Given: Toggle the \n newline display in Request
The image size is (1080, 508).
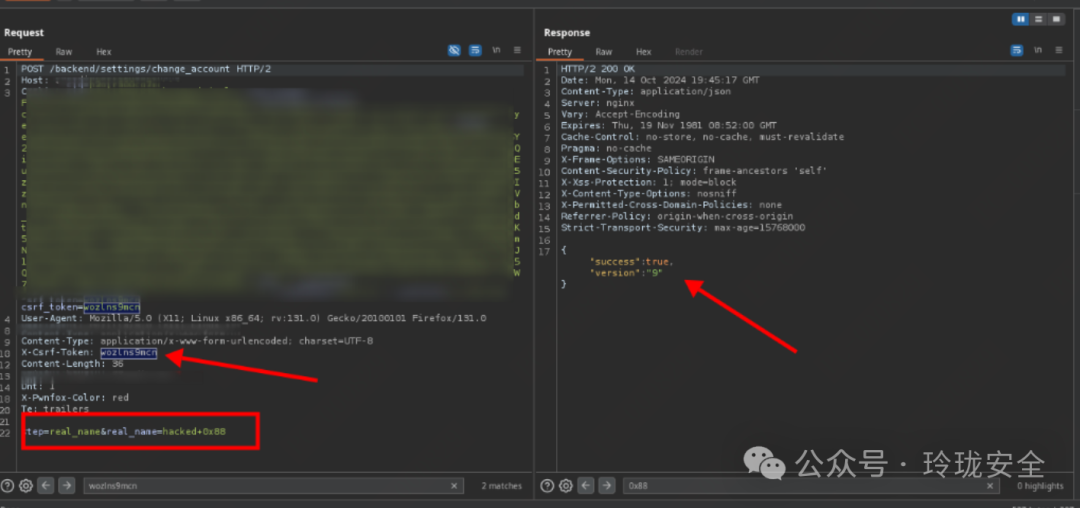Looking at the screenshot, I should click(496, 50).
